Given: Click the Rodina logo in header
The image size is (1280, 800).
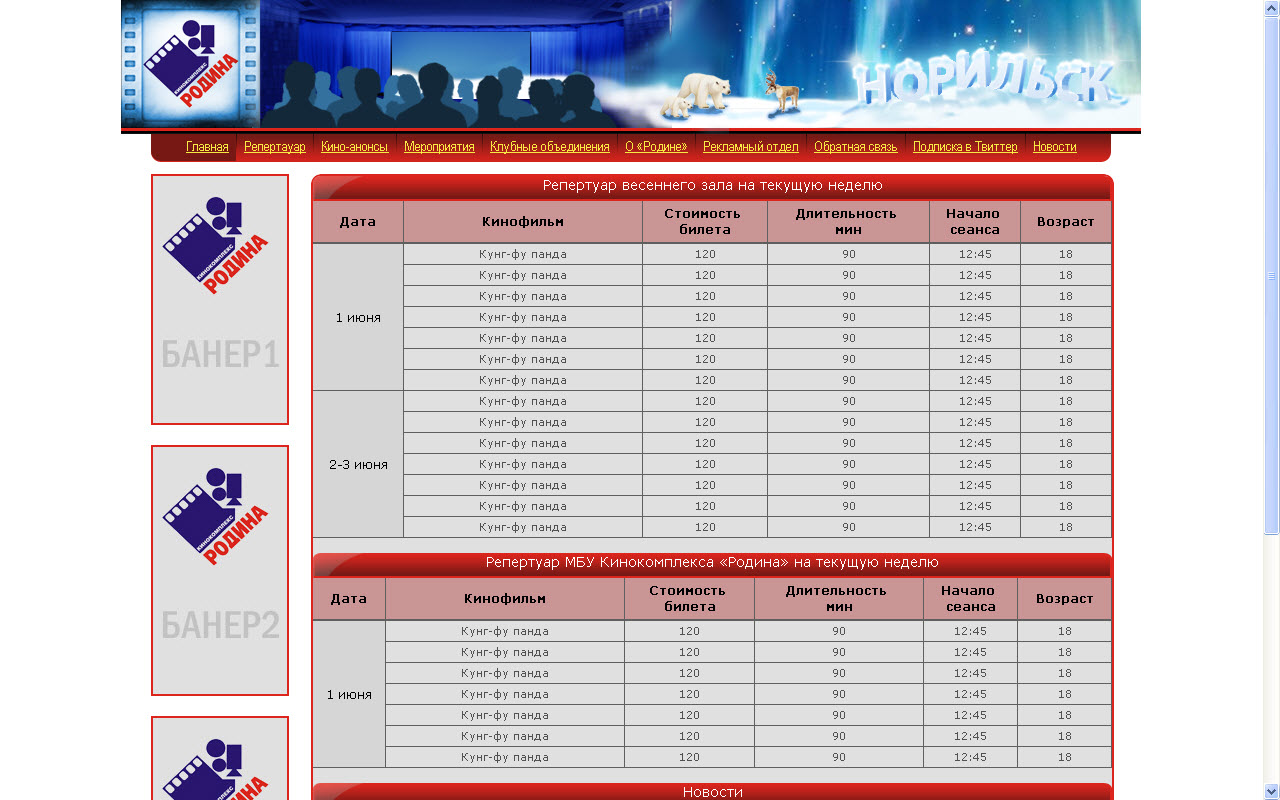Looking at the screenshot, I should 191,65.
